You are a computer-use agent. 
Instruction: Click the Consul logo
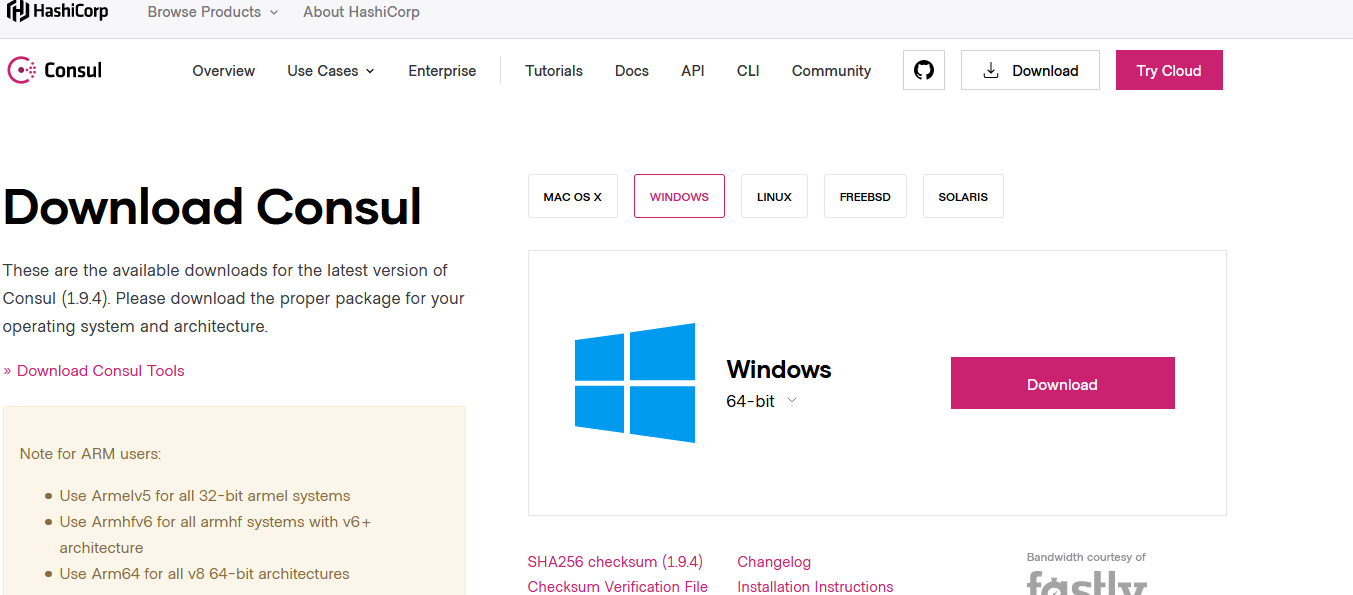55,70
